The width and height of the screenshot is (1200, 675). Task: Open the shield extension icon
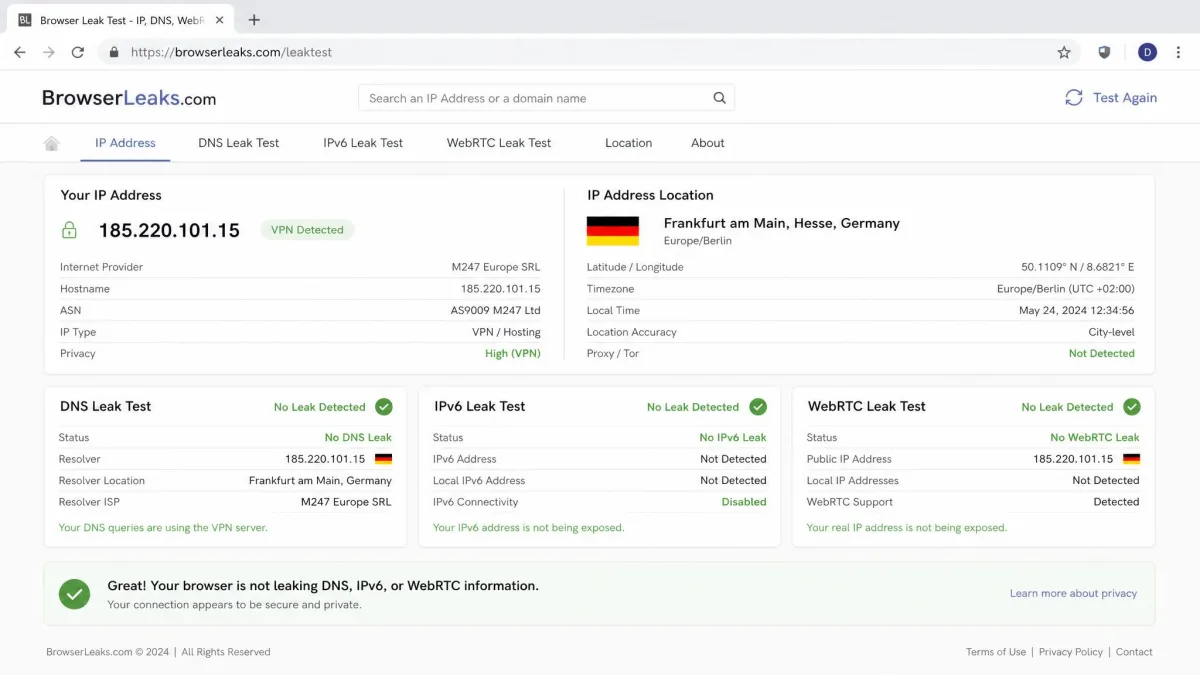click(x=1104, y=52)
